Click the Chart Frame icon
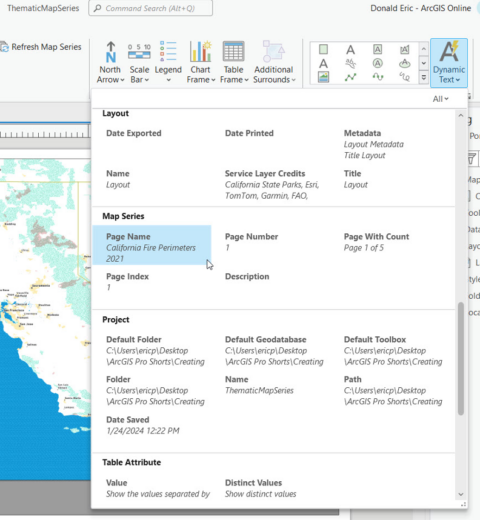The image size is (480, 520). click(201, 51)
